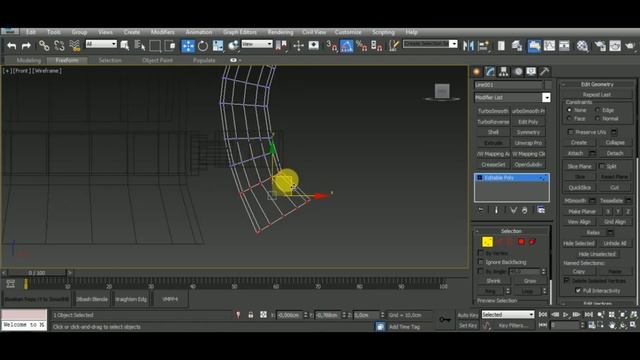640x360 pixels.
Task: Click the Align tool icon
Action: pyautogui.click(x=484, y=46)
